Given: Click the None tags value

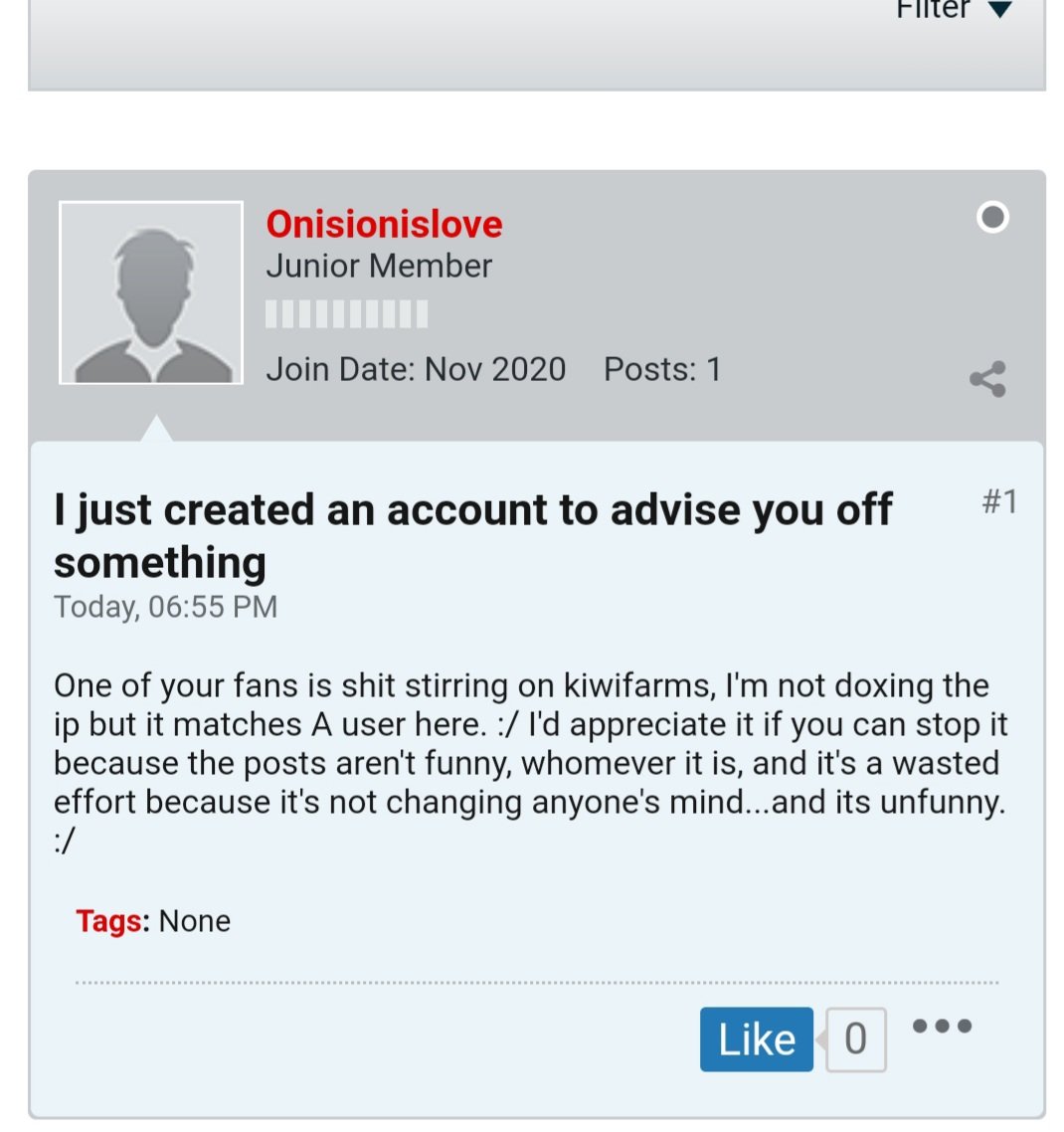Looking at the screenshot, I should (x=195, y=921).
